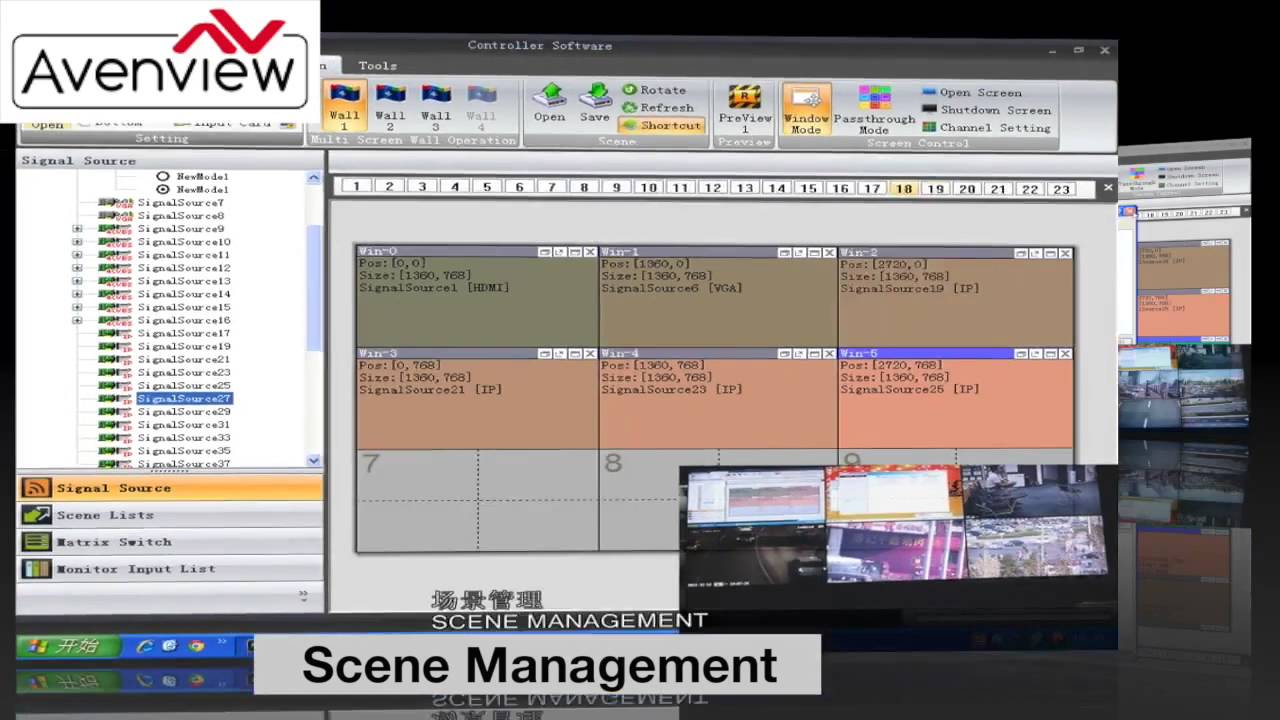This screenshot has width=1280, height=720.
Task: Activate Window Mode
Action: 806,109
